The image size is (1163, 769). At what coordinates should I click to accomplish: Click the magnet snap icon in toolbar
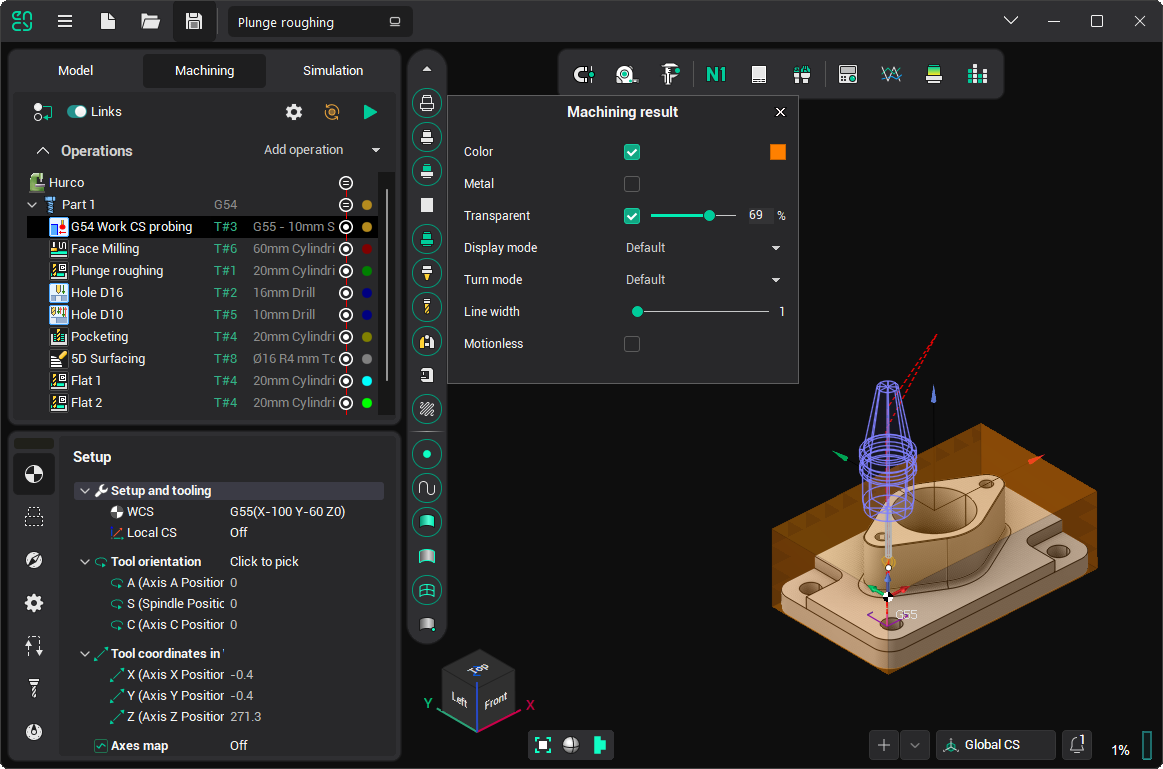coord(583,74)
